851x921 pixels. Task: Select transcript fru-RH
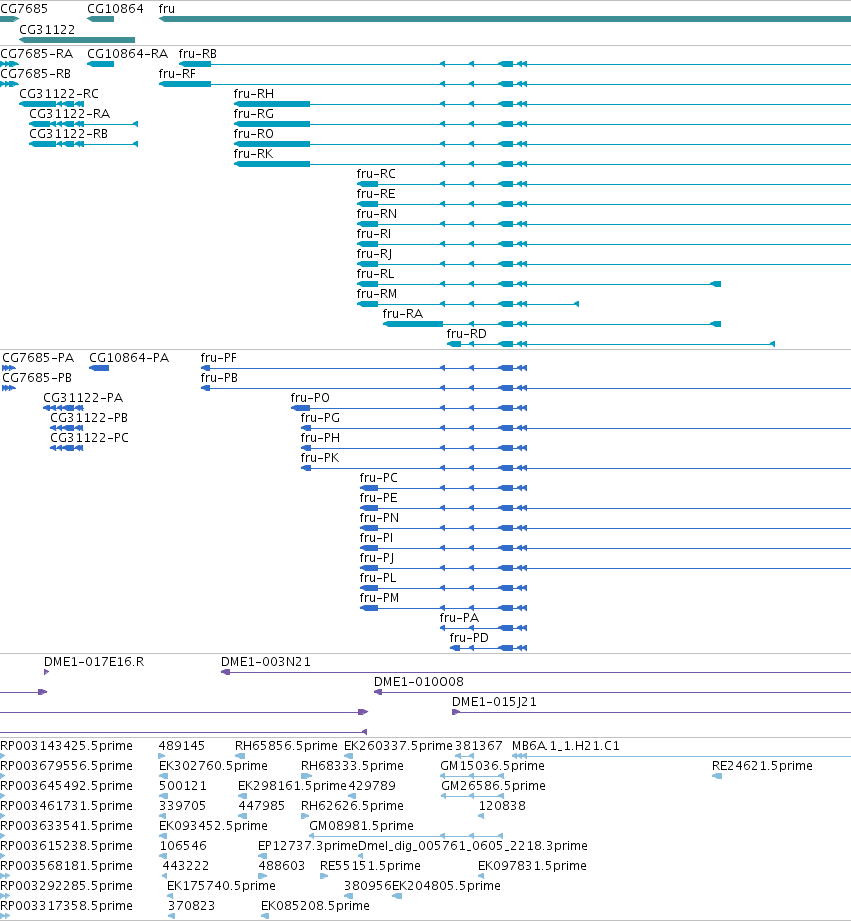click(x=254, y=93)
